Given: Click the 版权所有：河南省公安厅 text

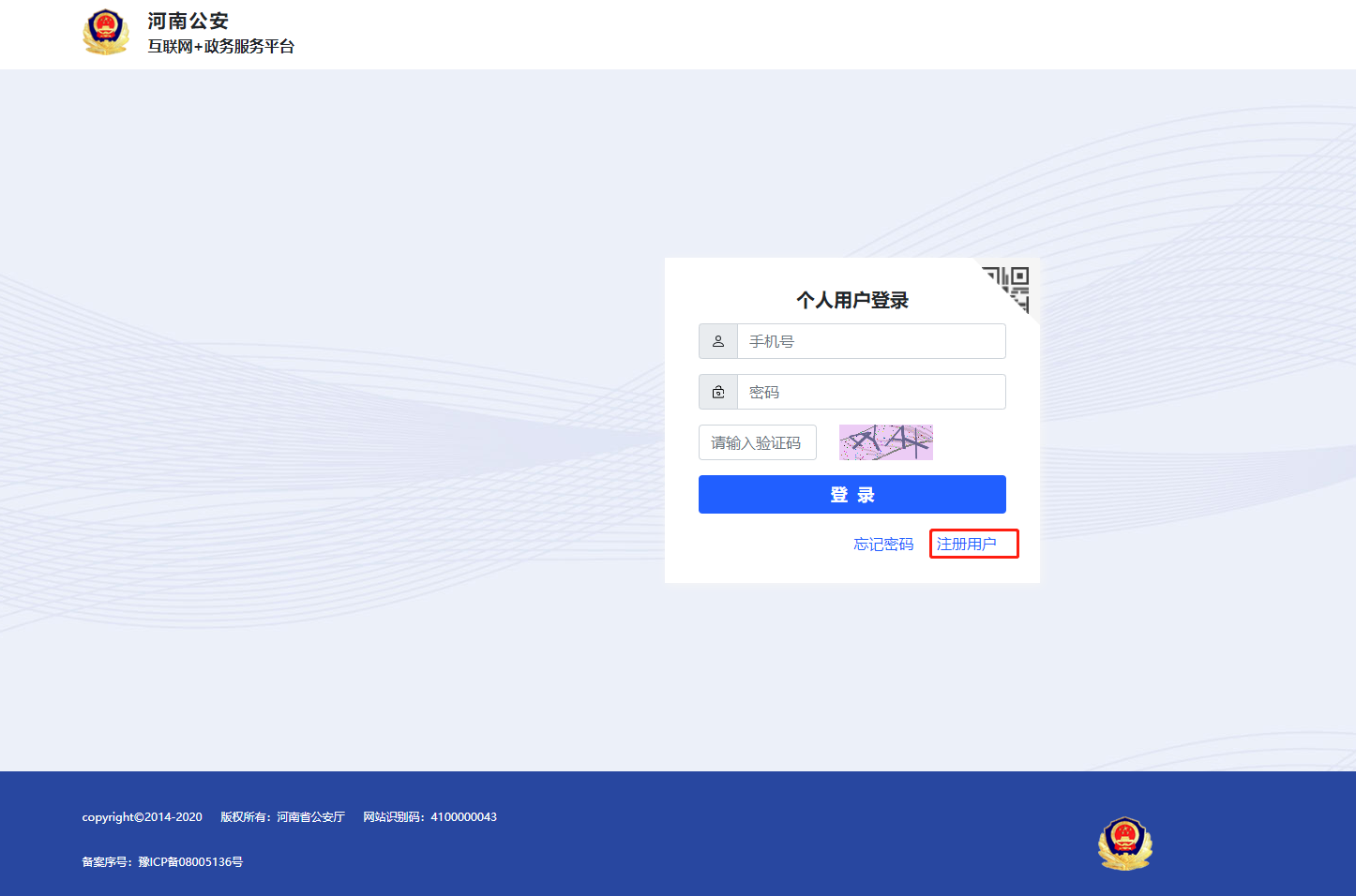Looking at the screenshot, I should tap(282, 817).
